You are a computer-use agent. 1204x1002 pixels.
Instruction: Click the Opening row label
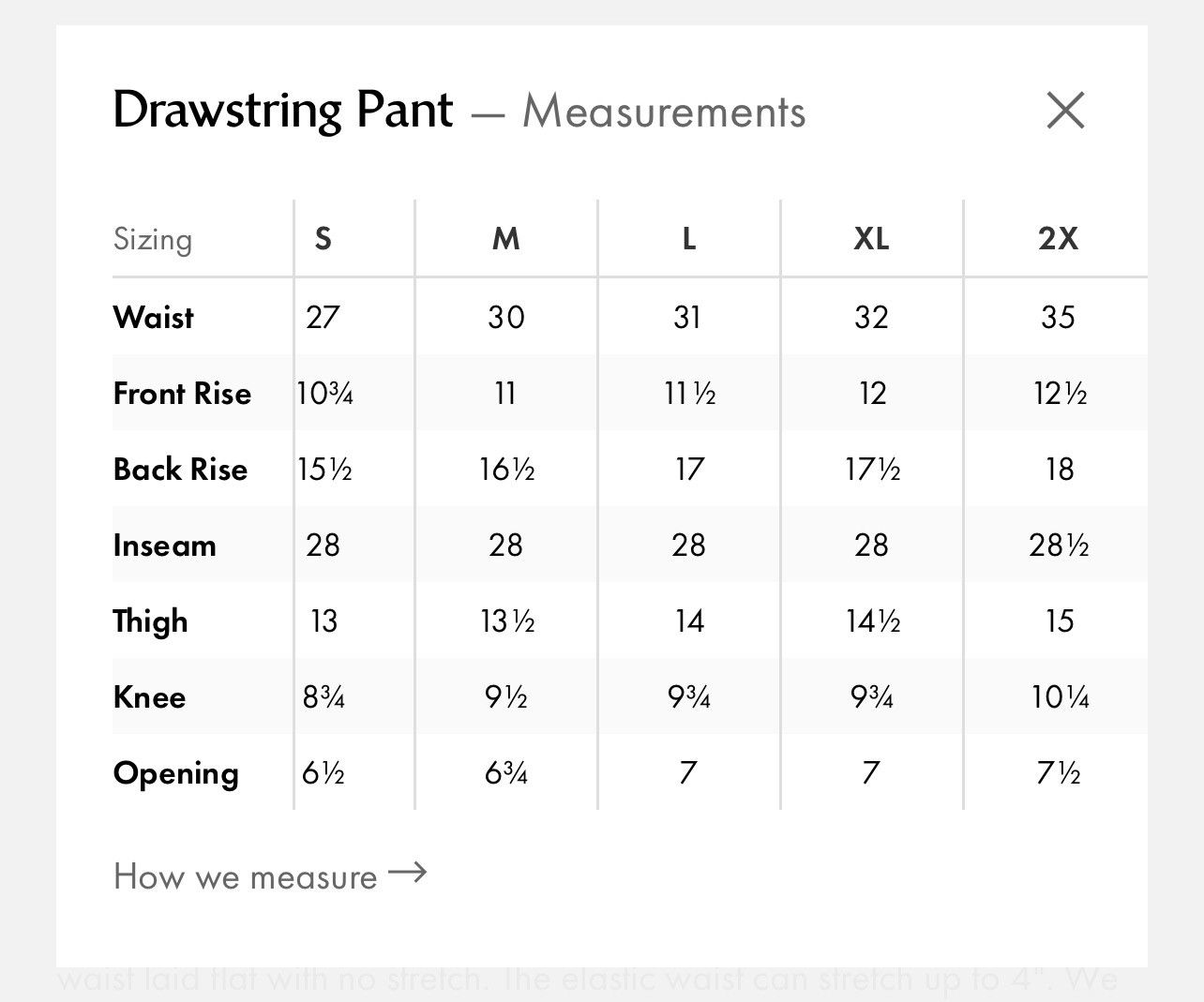(176, 773)
